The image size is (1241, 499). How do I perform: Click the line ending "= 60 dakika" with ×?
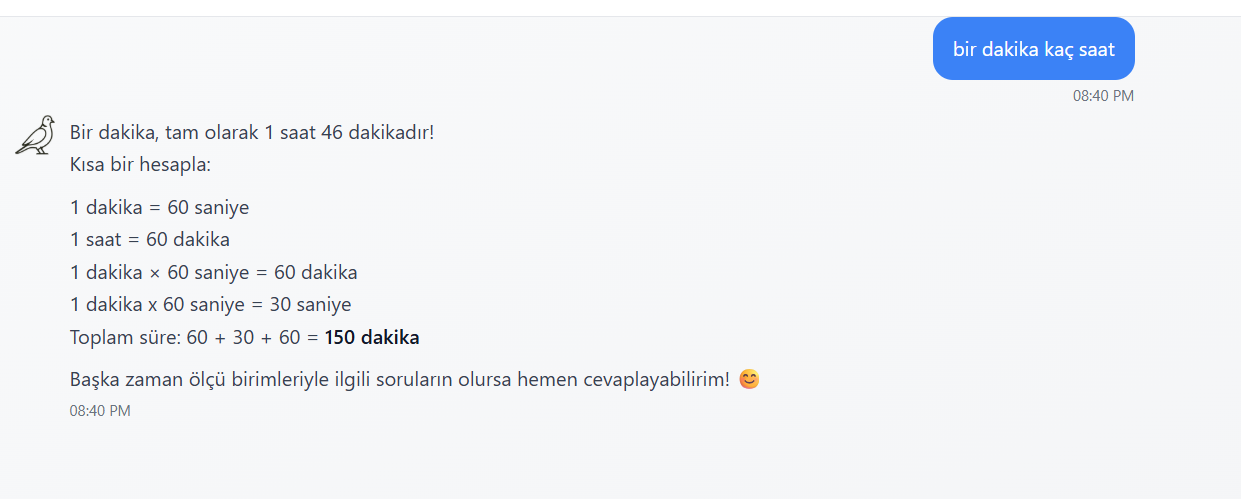213,272
